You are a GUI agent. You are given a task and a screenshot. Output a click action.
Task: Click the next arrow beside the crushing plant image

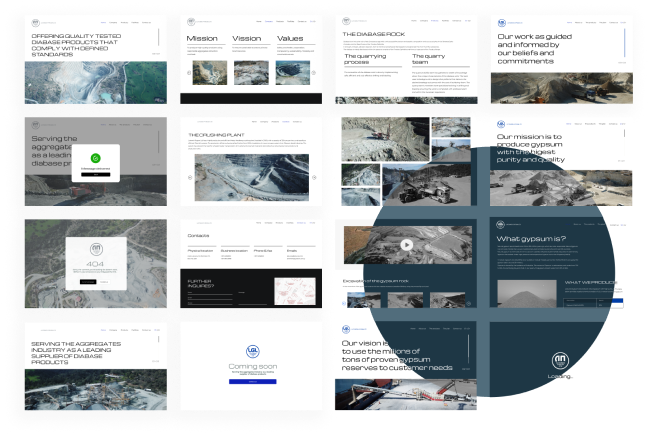(314, 177)
